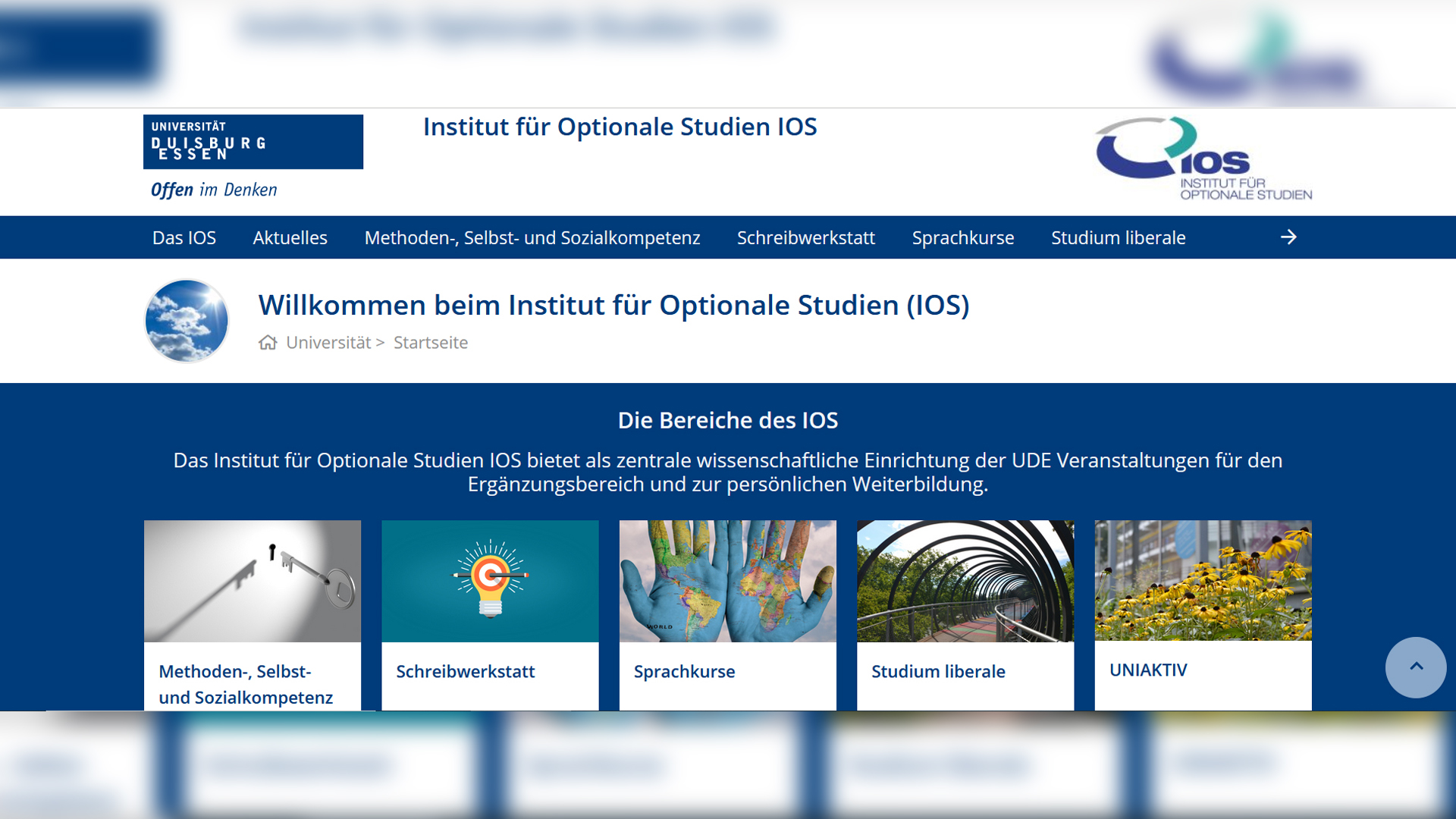
Task: Click the lightbulb target Schreibwerkstatt image
Action: pos(490,581)
